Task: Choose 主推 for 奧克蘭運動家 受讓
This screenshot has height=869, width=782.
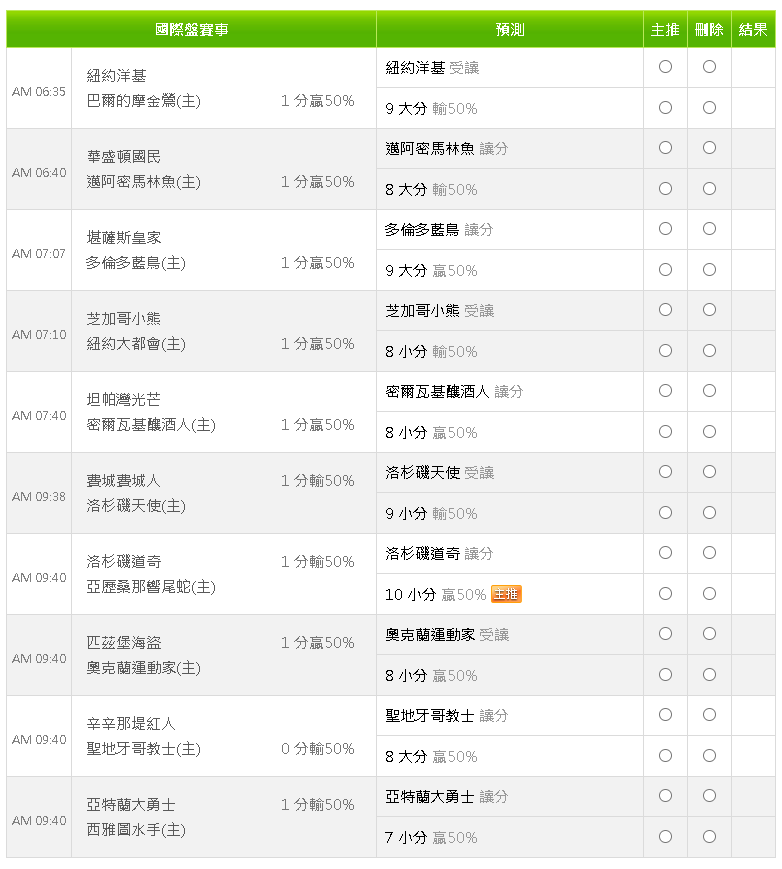Action: (x=665, y=633)
